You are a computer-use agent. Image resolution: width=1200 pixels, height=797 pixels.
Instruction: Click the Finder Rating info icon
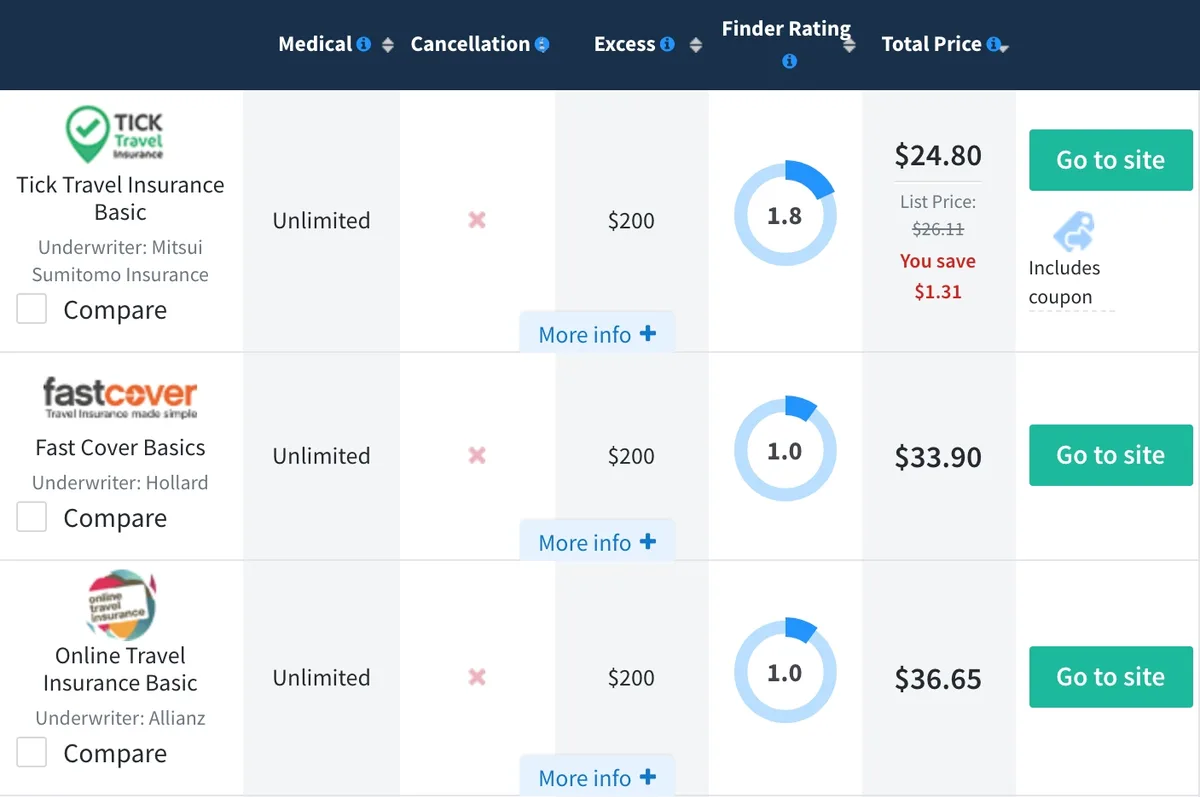click(x=789, y=61)
